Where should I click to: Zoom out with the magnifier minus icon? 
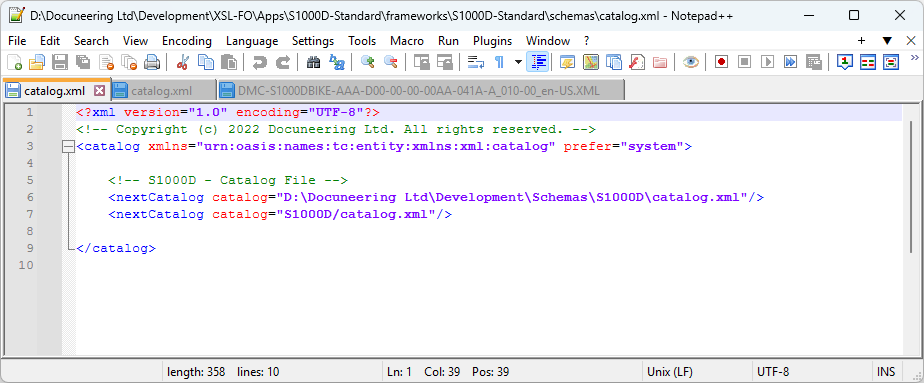390,62
